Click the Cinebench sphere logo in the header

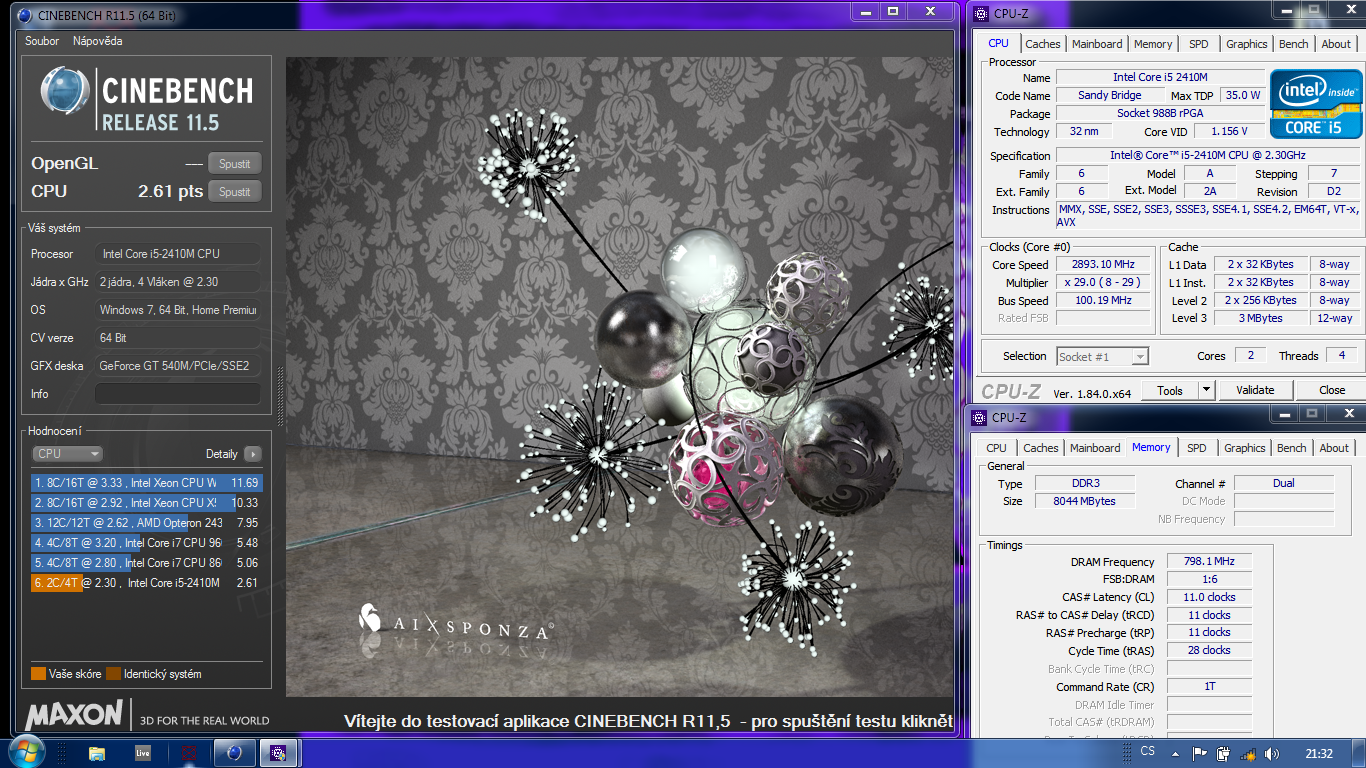pos(65,92)
